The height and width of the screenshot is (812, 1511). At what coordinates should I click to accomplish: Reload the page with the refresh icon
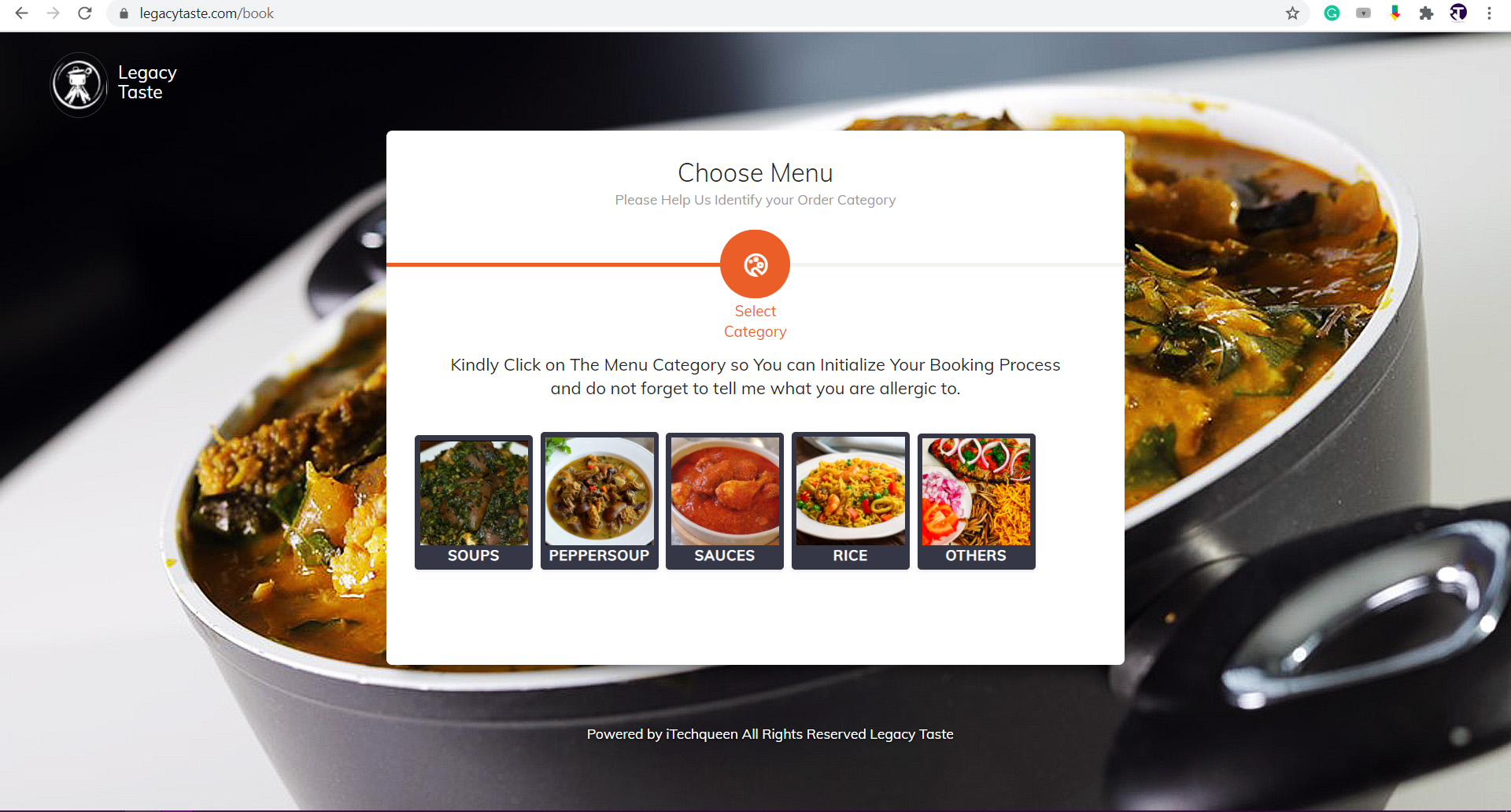(x=85, y=13)
